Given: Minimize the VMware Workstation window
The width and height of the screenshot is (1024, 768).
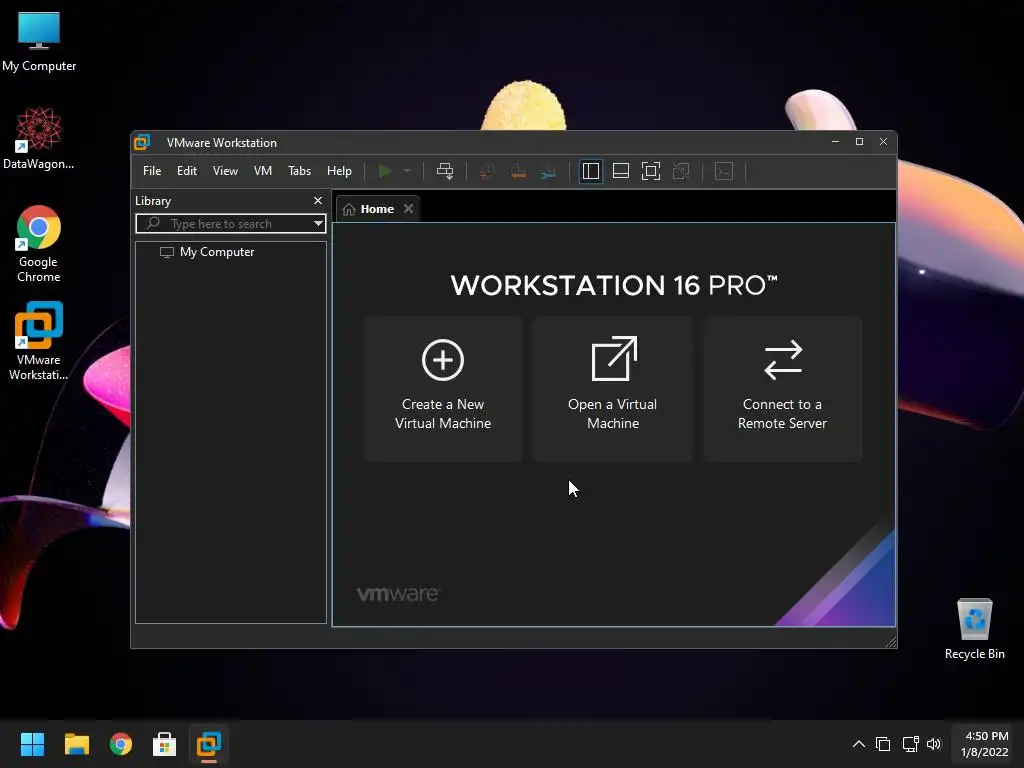Looking at the screenshot, I should pyautogui.click(x=835, y=142).
